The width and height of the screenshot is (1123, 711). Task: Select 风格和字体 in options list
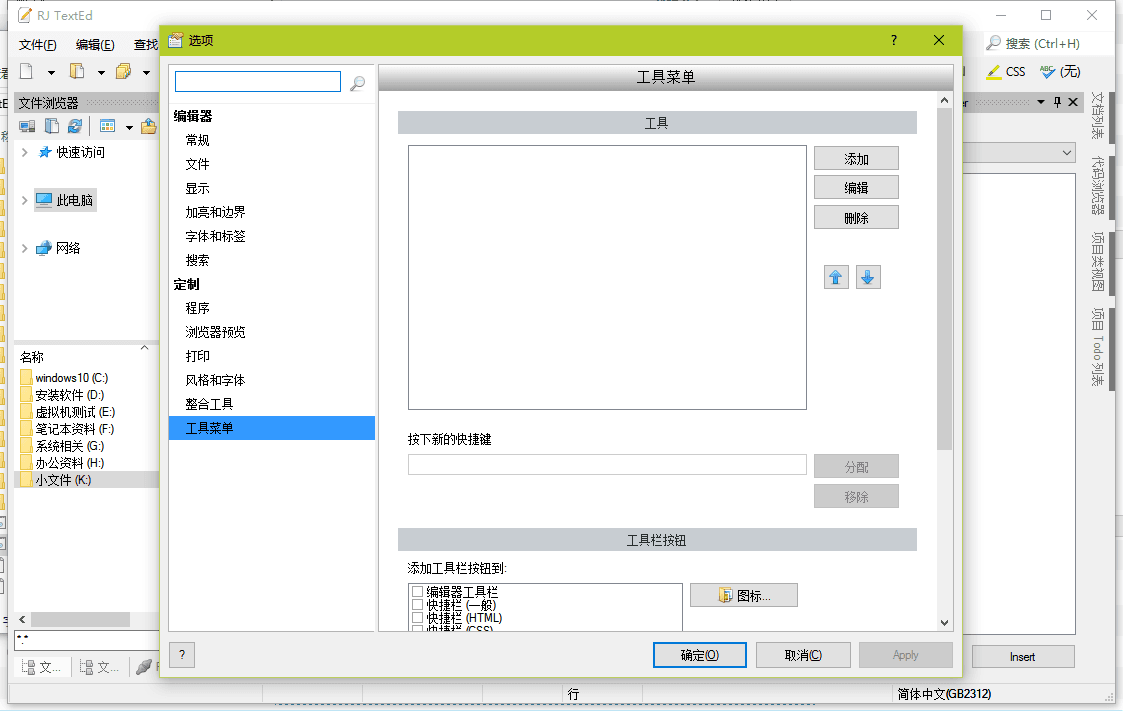point(215,380)
